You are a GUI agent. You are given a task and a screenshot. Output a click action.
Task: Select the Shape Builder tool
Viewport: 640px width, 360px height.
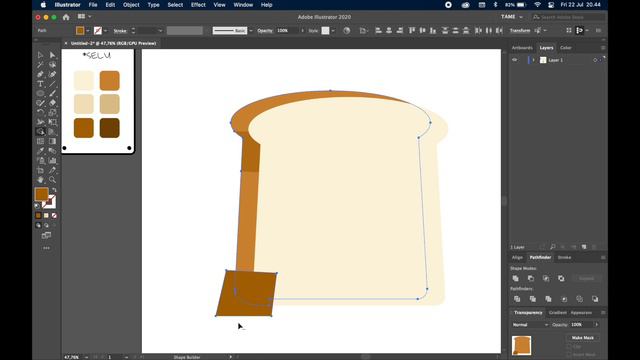[x=40, y=131]
